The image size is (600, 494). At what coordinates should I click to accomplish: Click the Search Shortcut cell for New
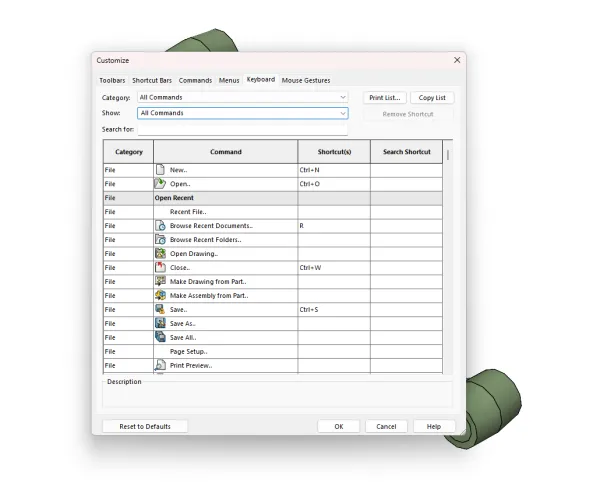tap(406, 170)
